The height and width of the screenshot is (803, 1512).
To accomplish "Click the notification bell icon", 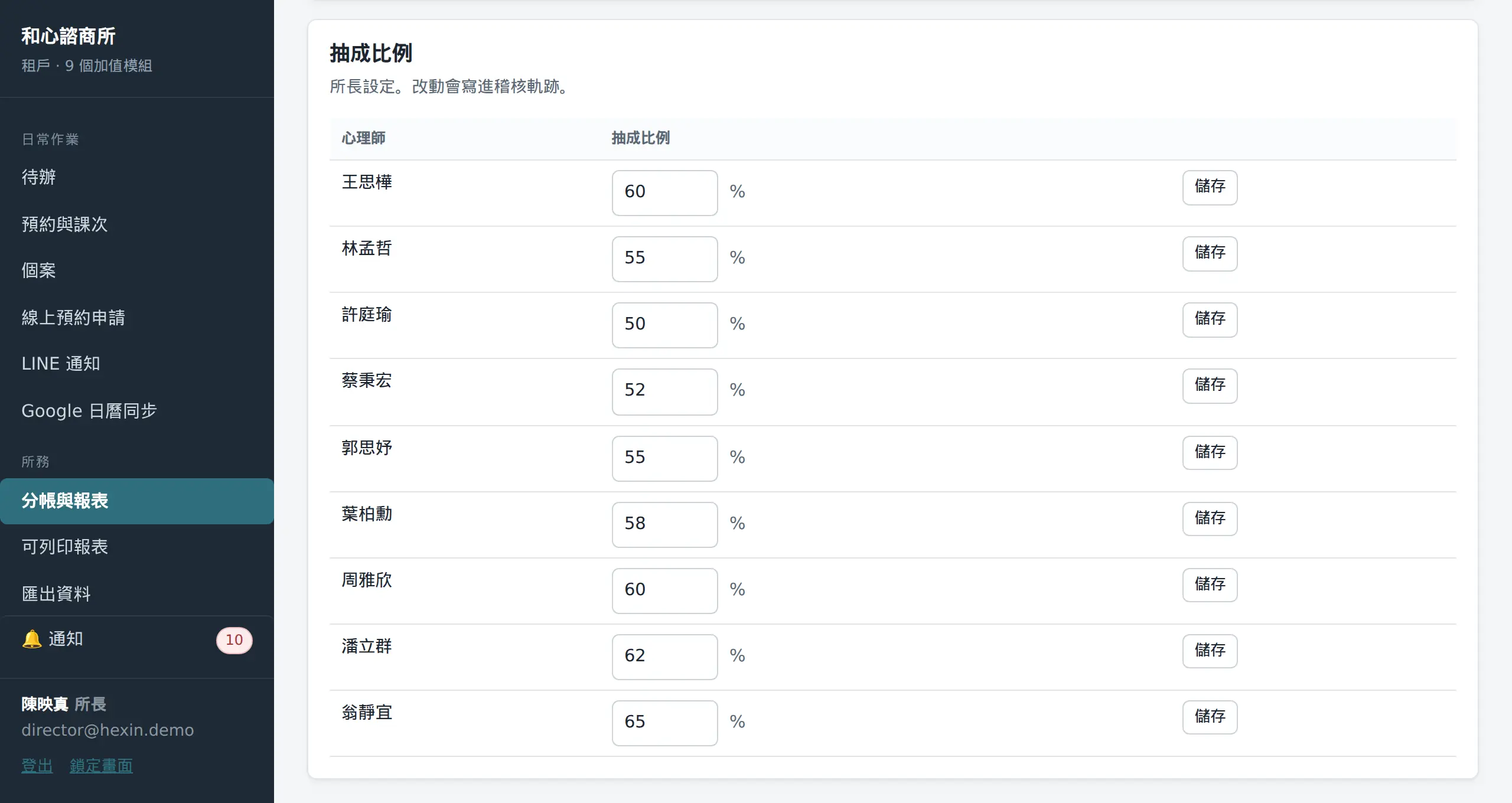I will (32, 639).
